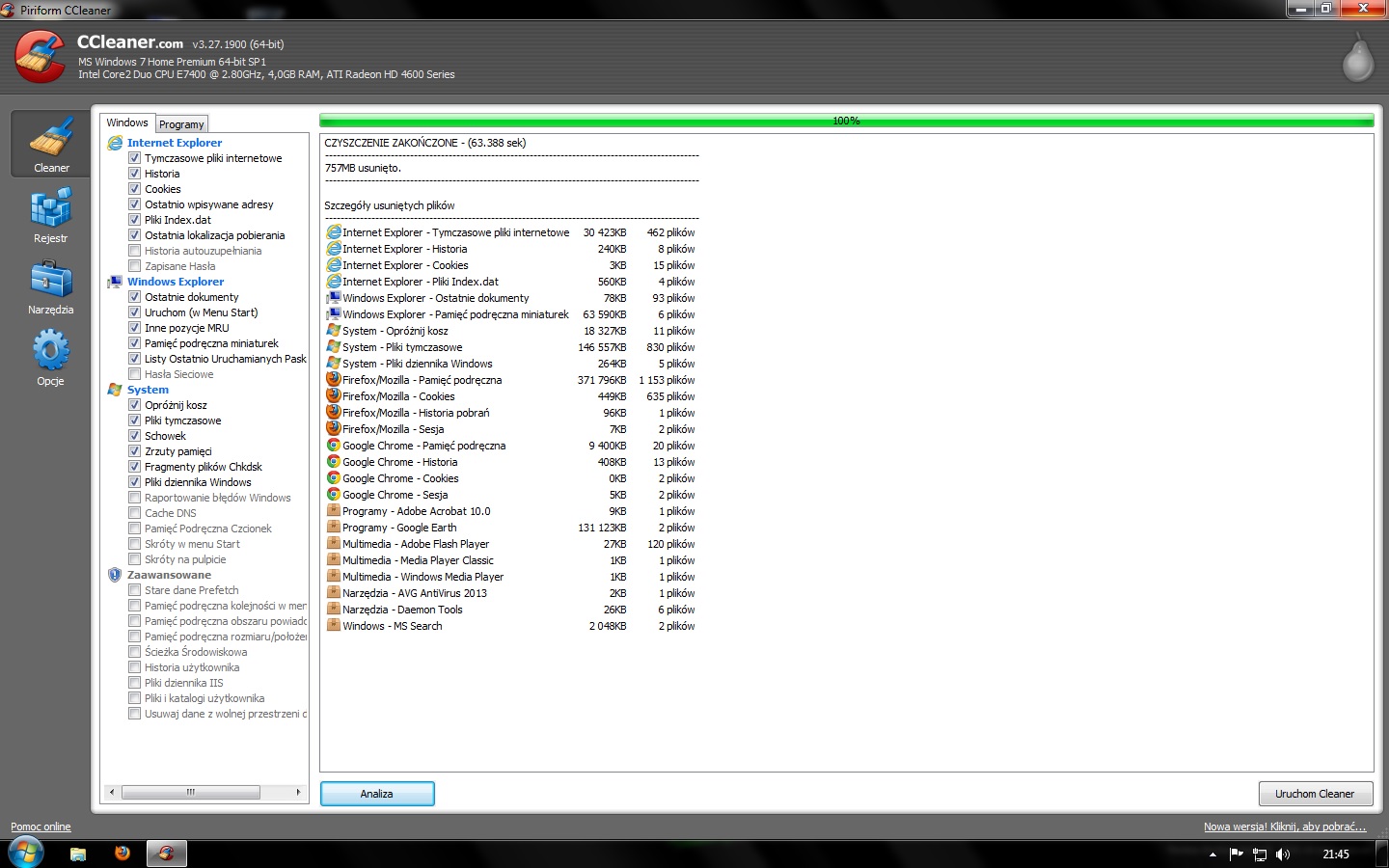Image resolution: width=1389 pixels, height=868 pixels.
Task: Open the Narzędzia toolbox section
Action: [51, 286]
